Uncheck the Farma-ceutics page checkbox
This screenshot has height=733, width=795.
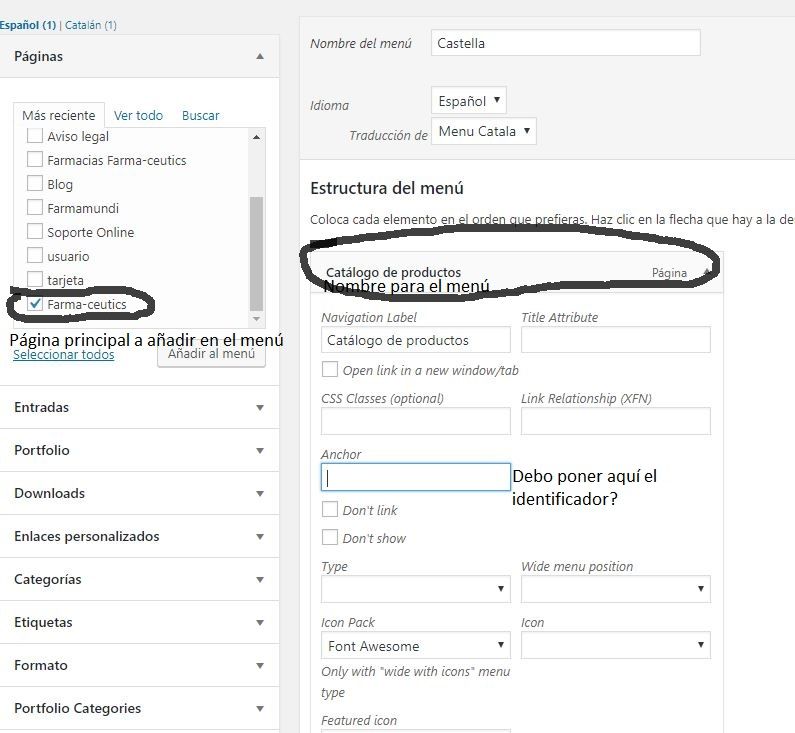pos(34,304)
